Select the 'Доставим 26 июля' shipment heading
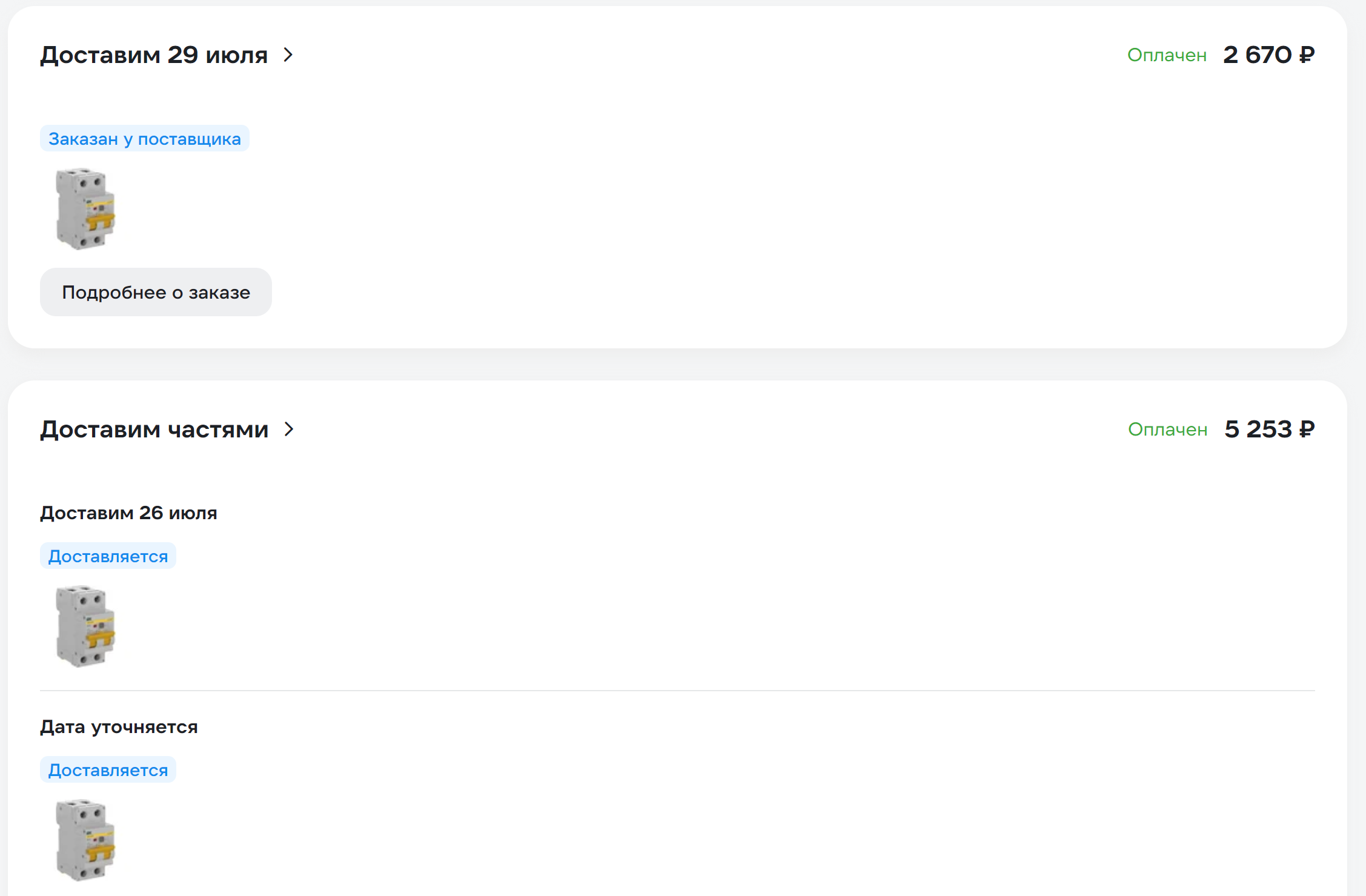 (x=128, y=513)
